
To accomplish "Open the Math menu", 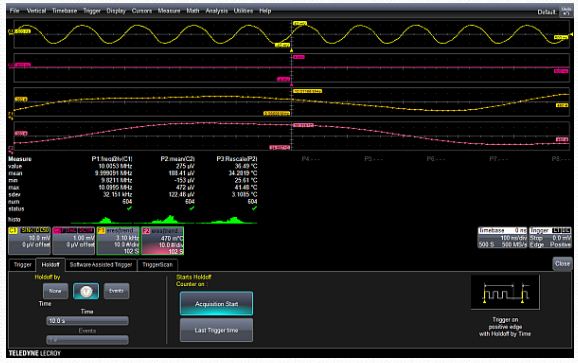I will (x=193, y=11).
